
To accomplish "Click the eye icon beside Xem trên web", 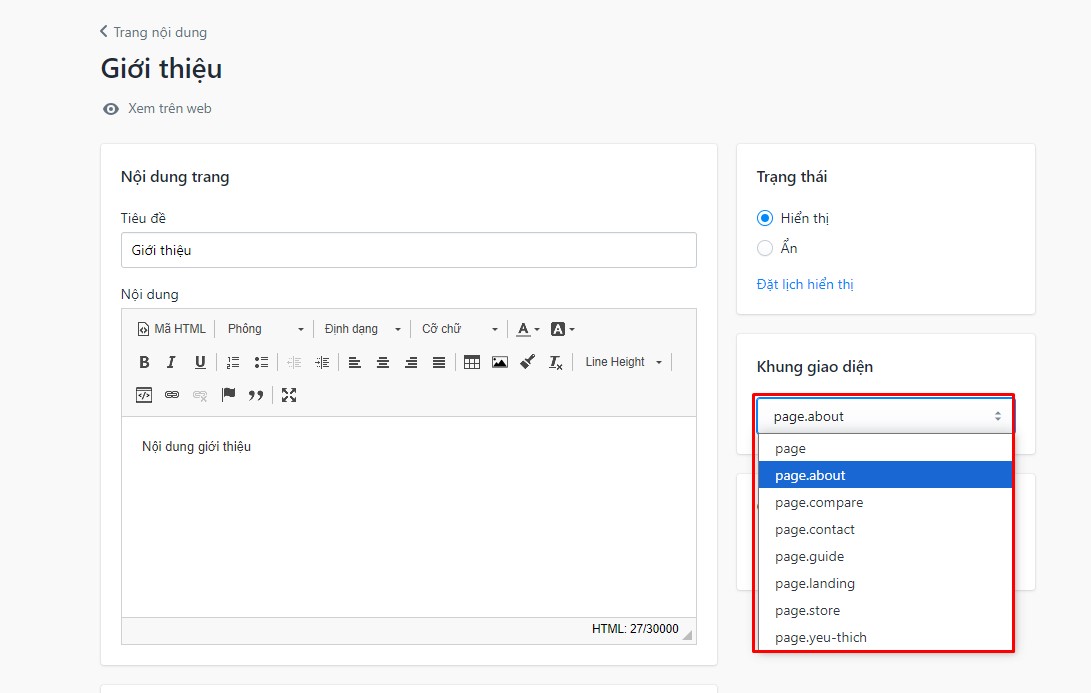I will [x=111, y=109].
